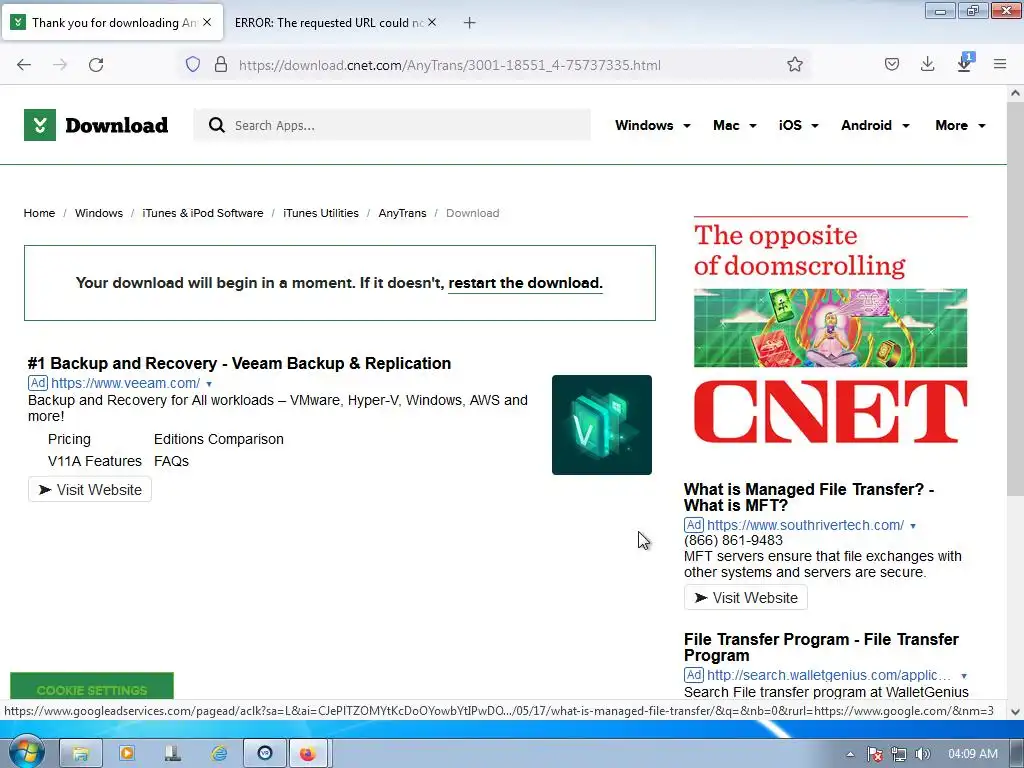Open the Firefox downloads arrow
The height and width of the screenshot is (768, 1024).
point(927,65)
